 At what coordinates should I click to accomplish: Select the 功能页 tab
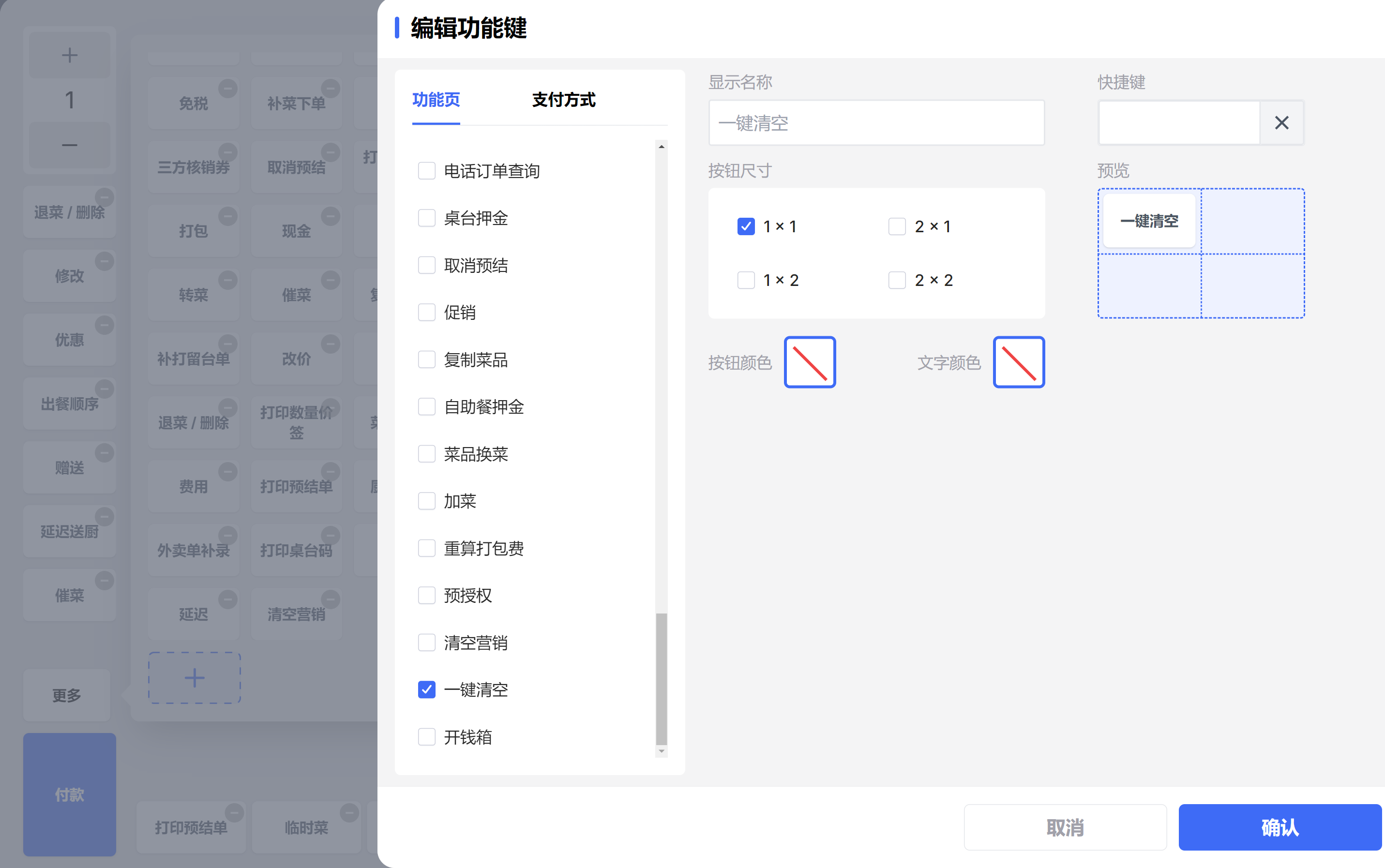point(436,100)
